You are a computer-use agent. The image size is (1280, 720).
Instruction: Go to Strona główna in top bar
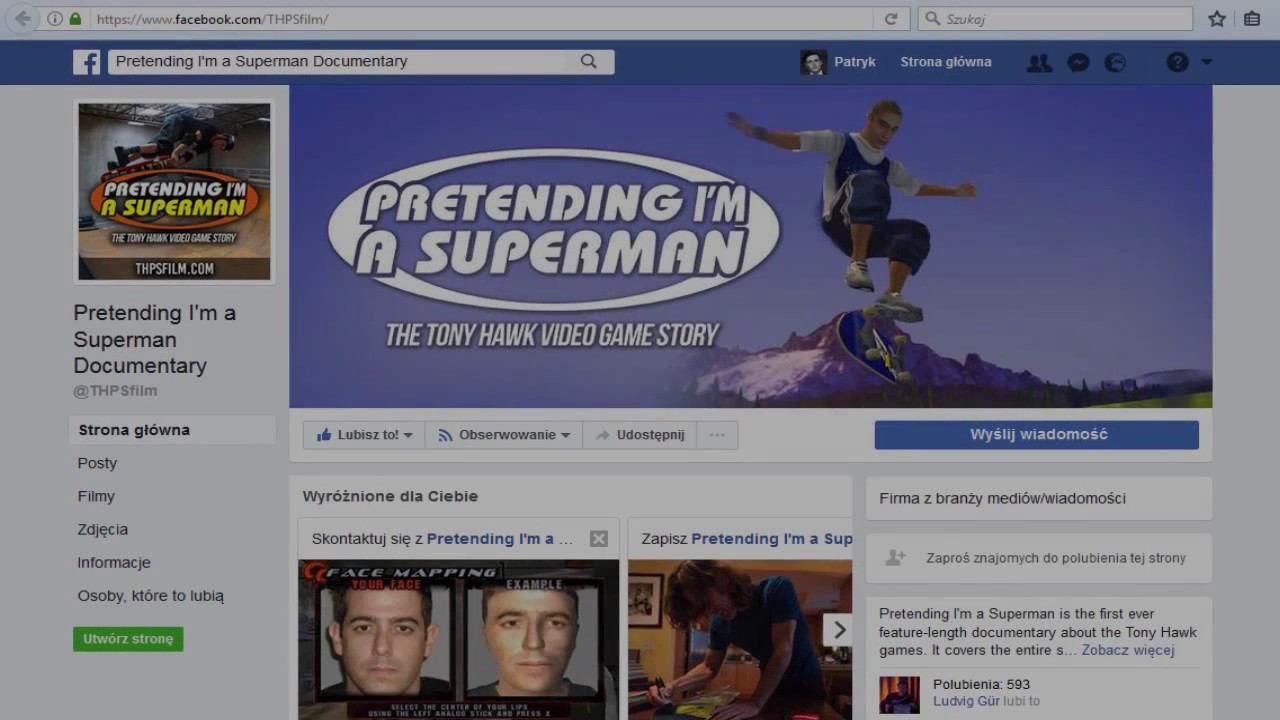pyautogui.click(x=946, y=62)
